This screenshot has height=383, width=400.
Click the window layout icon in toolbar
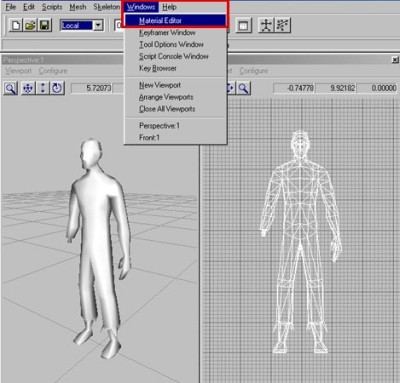click(243, 26)
